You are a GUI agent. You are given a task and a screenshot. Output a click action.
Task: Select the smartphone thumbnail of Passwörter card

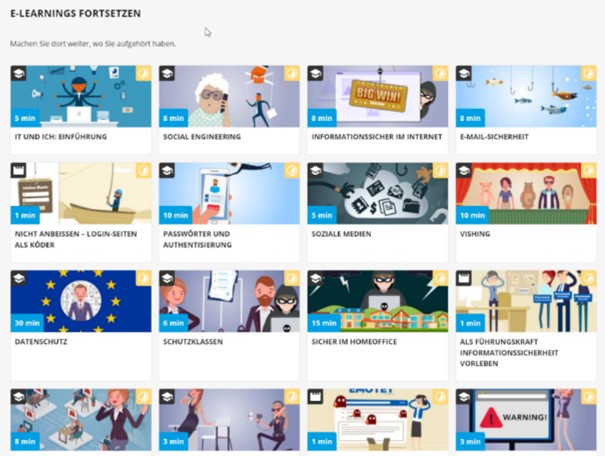point(229,193)
